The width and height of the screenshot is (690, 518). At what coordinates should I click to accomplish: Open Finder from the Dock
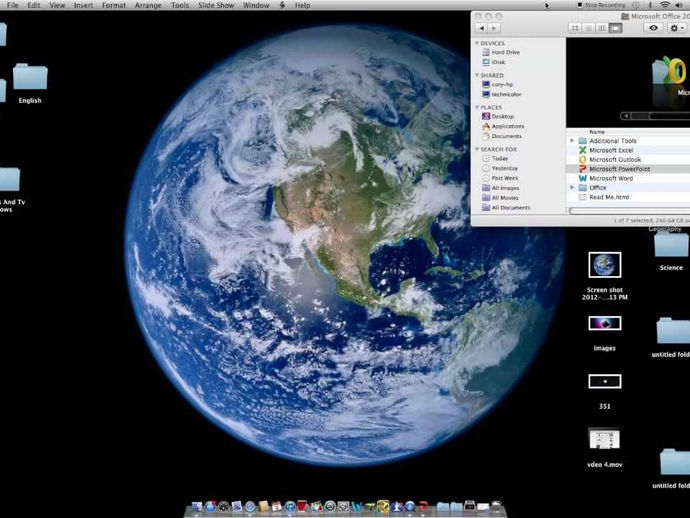(197, 507)
